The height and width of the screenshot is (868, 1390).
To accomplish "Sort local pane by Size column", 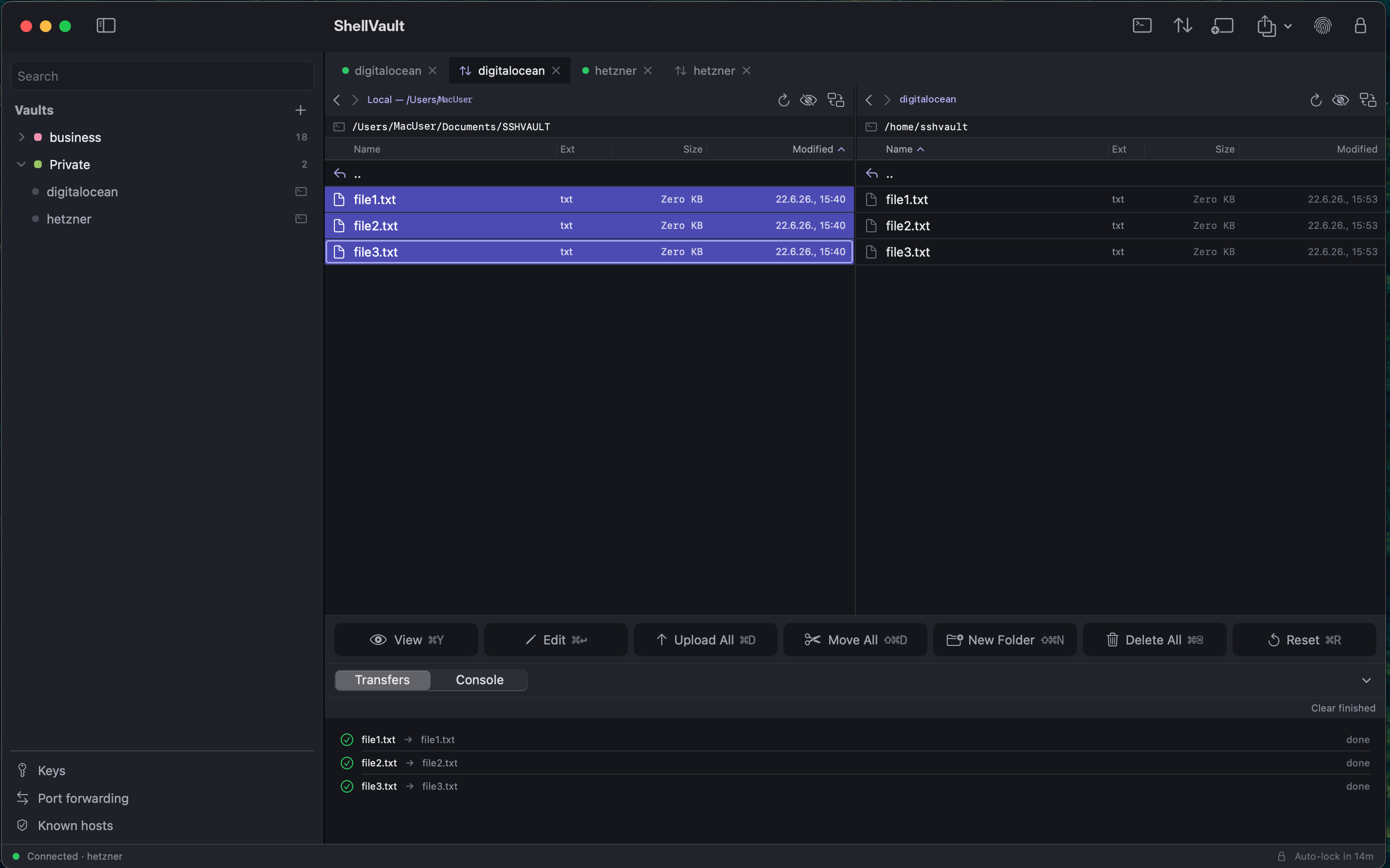I will click(x=693, y=149).
